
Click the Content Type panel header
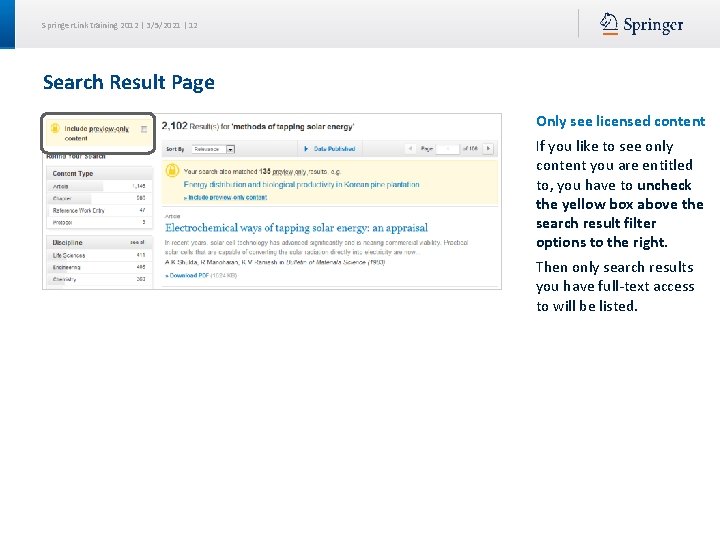click(99, 174)
